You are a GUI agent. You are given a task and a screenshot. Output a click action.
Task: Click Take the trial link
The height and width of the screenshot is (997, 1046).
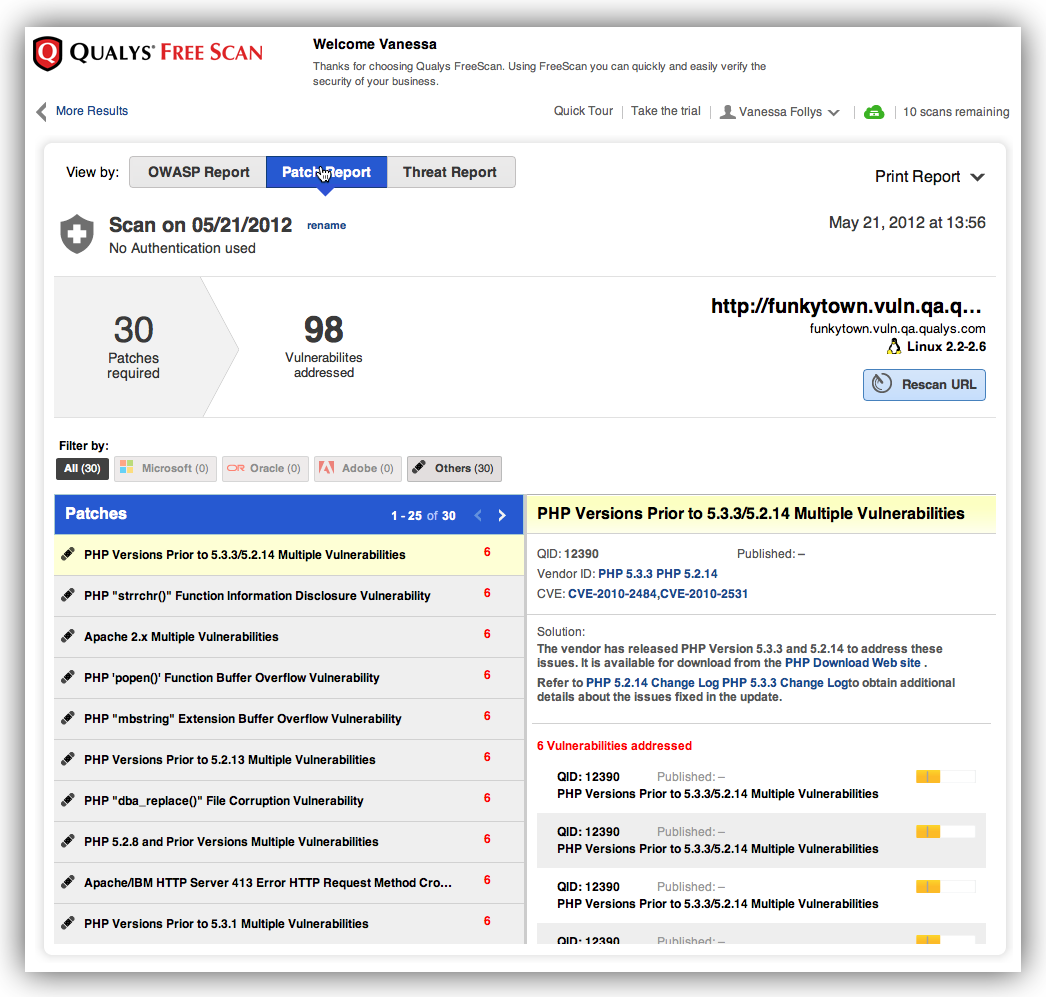(666, 111)
